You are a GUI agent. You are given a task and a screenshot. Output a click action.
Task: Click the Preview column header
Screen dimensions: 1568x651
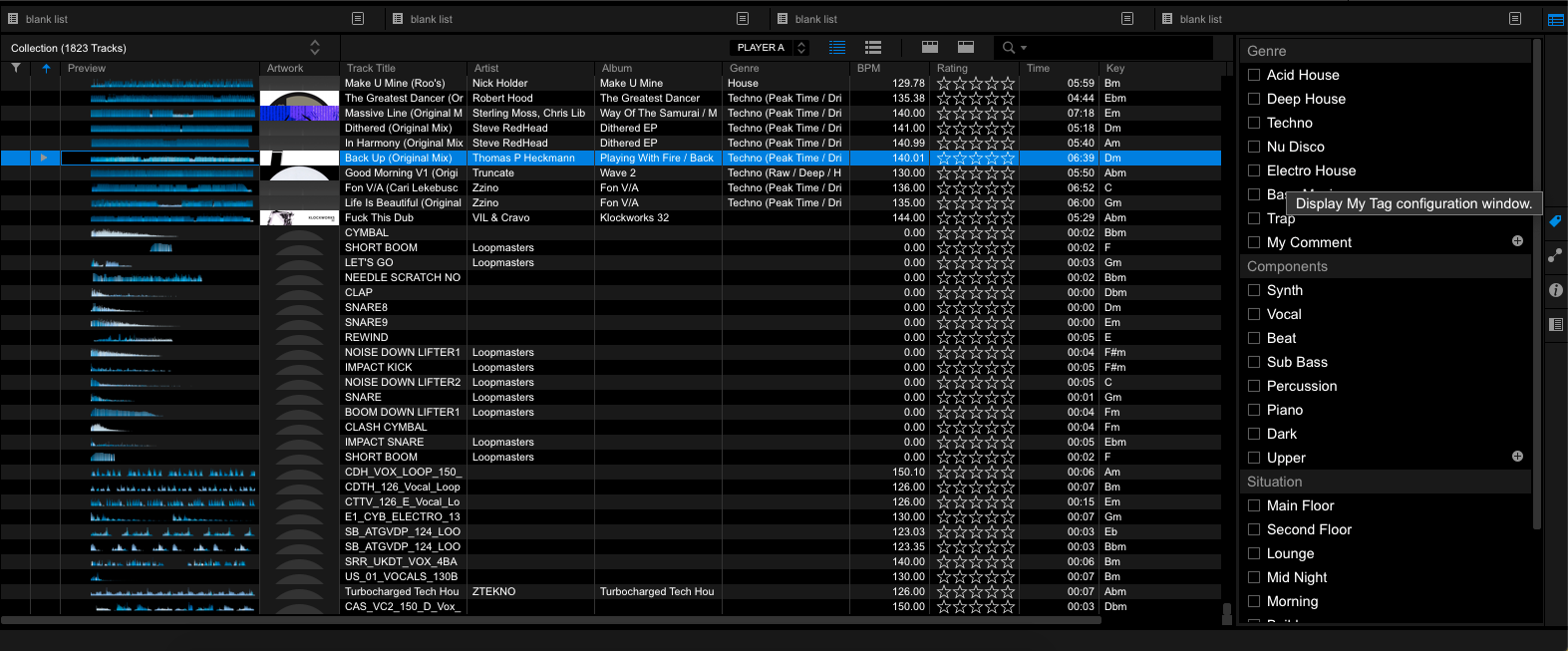coord(159,68)
